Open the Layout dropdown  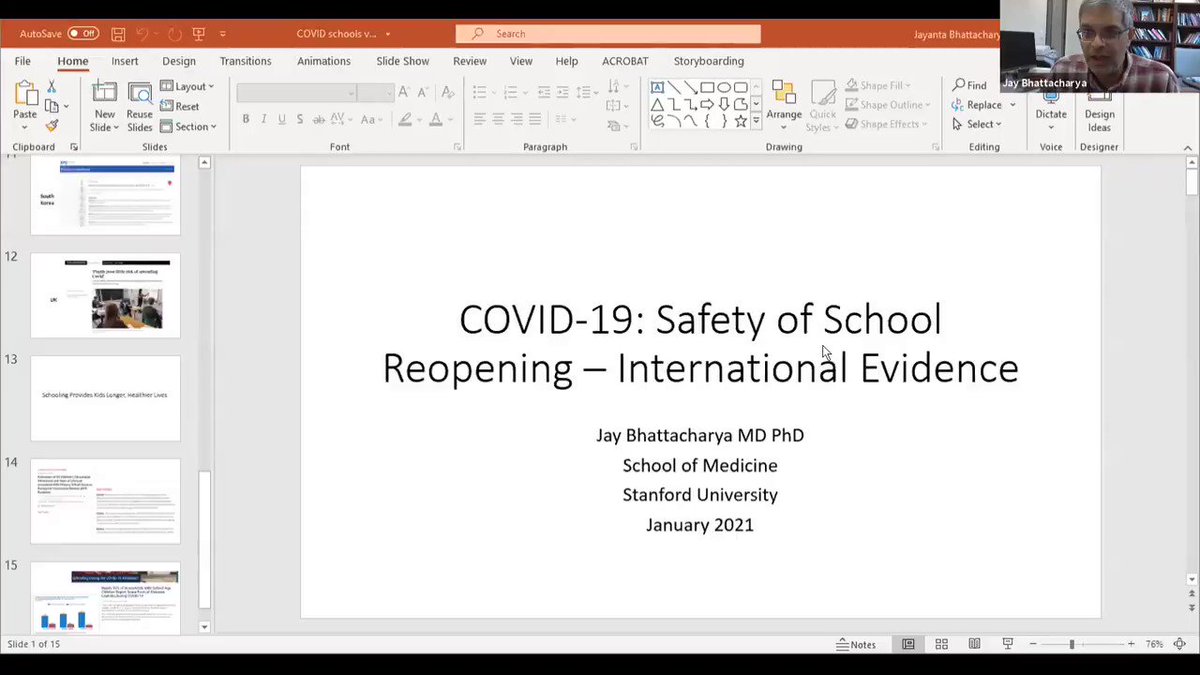pyautogui.click(x=185, y=87)
